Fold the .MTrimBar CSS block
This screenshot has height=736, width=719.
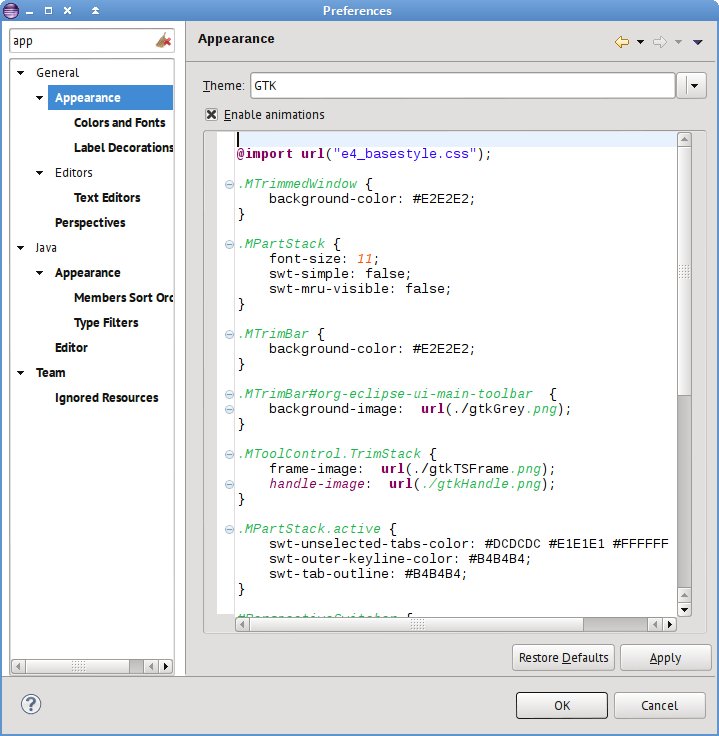[229, 335]
